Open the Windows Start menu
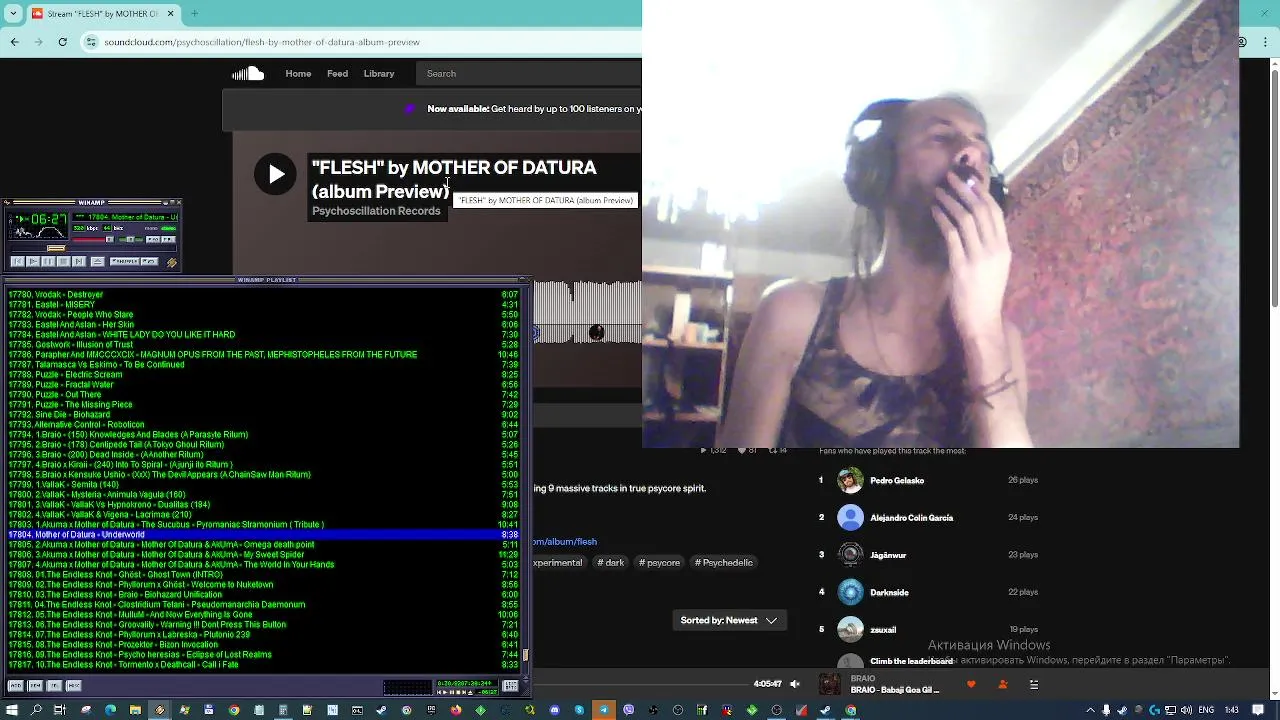Screen dimensions: 1280x720 point(12,710)
